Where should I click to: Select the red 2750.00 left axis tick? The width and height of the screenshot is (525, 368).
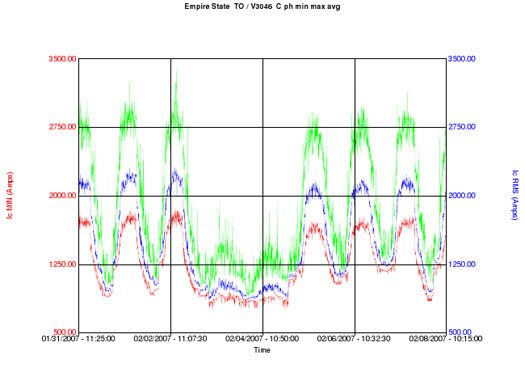[x=62, y=127]
